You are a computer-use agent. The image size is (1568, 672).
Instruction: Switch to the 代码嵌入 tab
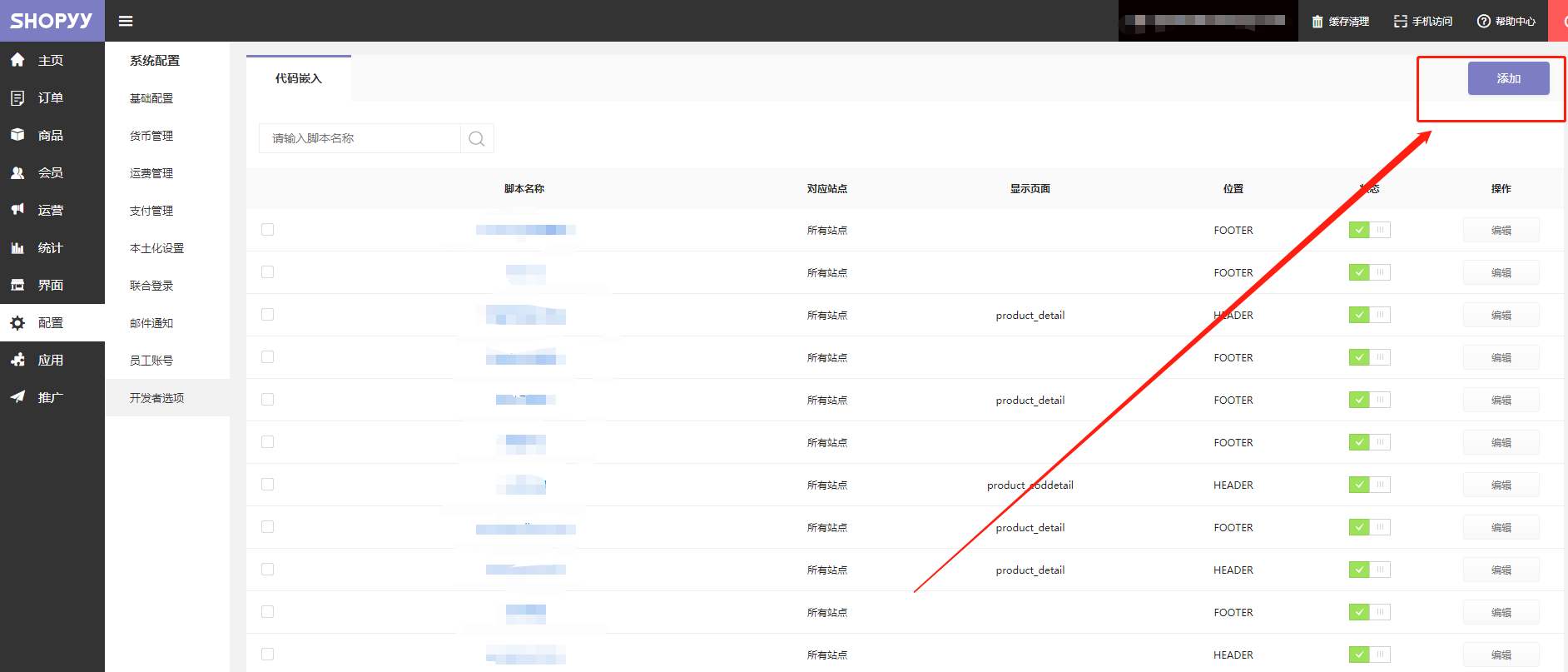point(299,78)
